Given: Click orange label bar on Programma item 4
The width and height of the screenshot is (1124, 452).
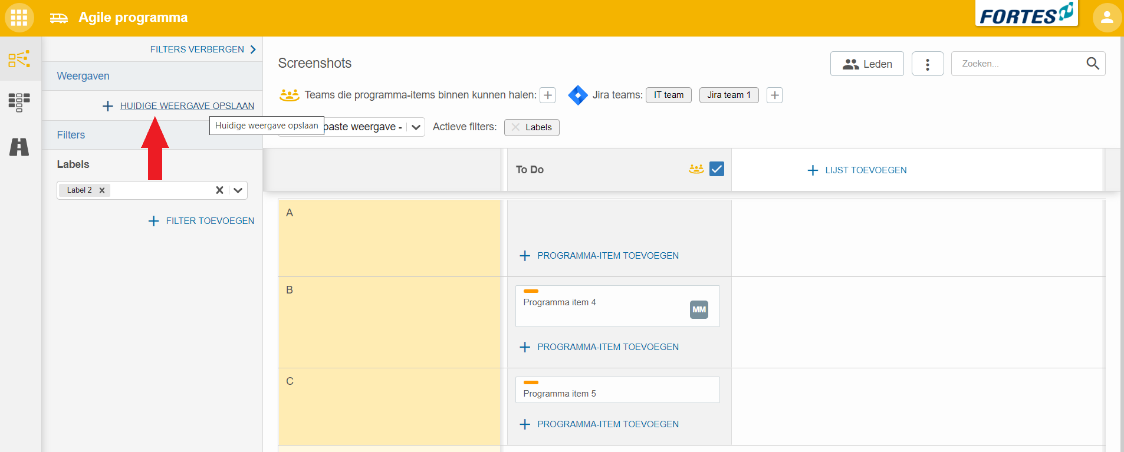Looking at the screenshot, I should [531, 292].
